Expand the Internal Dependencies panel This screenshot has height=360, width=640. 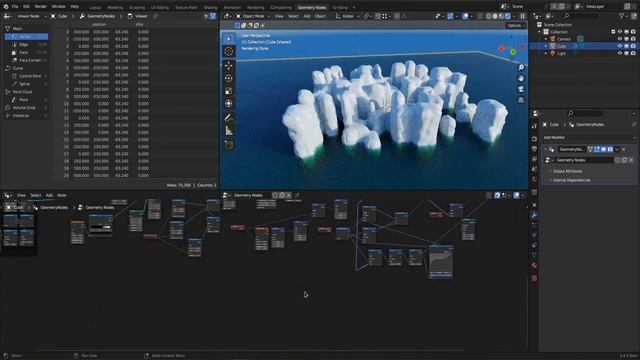(571, 180)
